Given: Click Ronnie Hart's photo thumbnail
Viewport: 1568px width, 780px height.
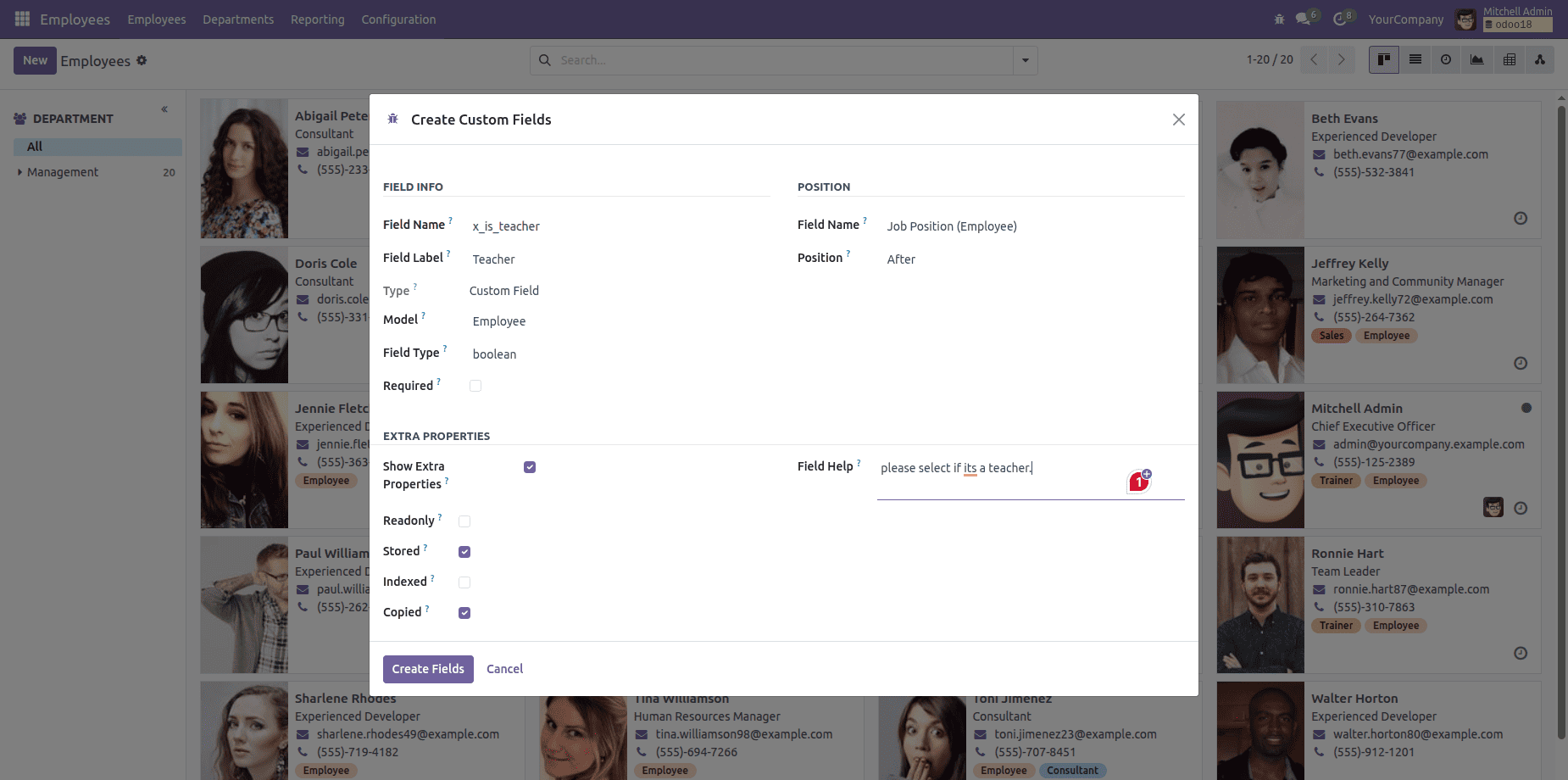Looking at the screenshot, I should click(1260, 604).
